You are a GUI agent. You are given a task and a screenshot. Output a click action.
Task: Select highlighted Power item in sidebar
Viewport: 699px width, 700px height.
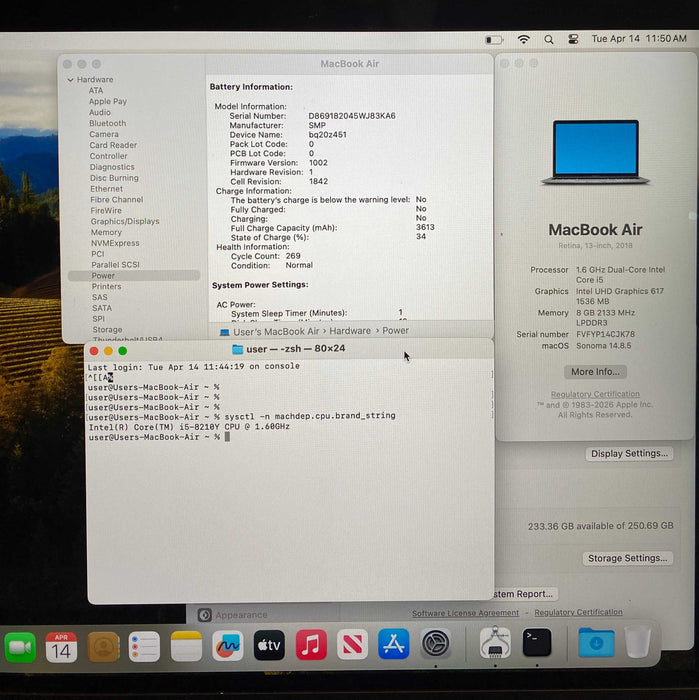[x=134, y=275]
